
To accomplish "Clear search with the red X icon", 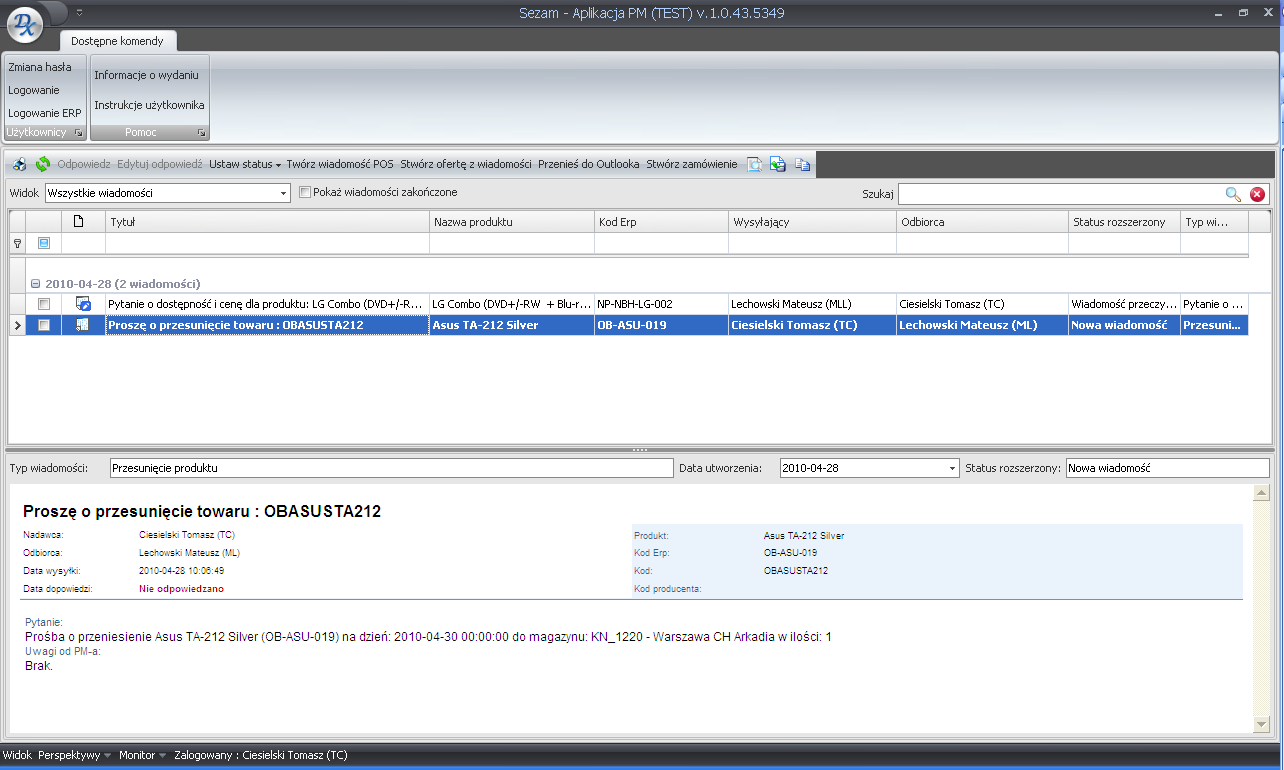I will click(1257, 194).
